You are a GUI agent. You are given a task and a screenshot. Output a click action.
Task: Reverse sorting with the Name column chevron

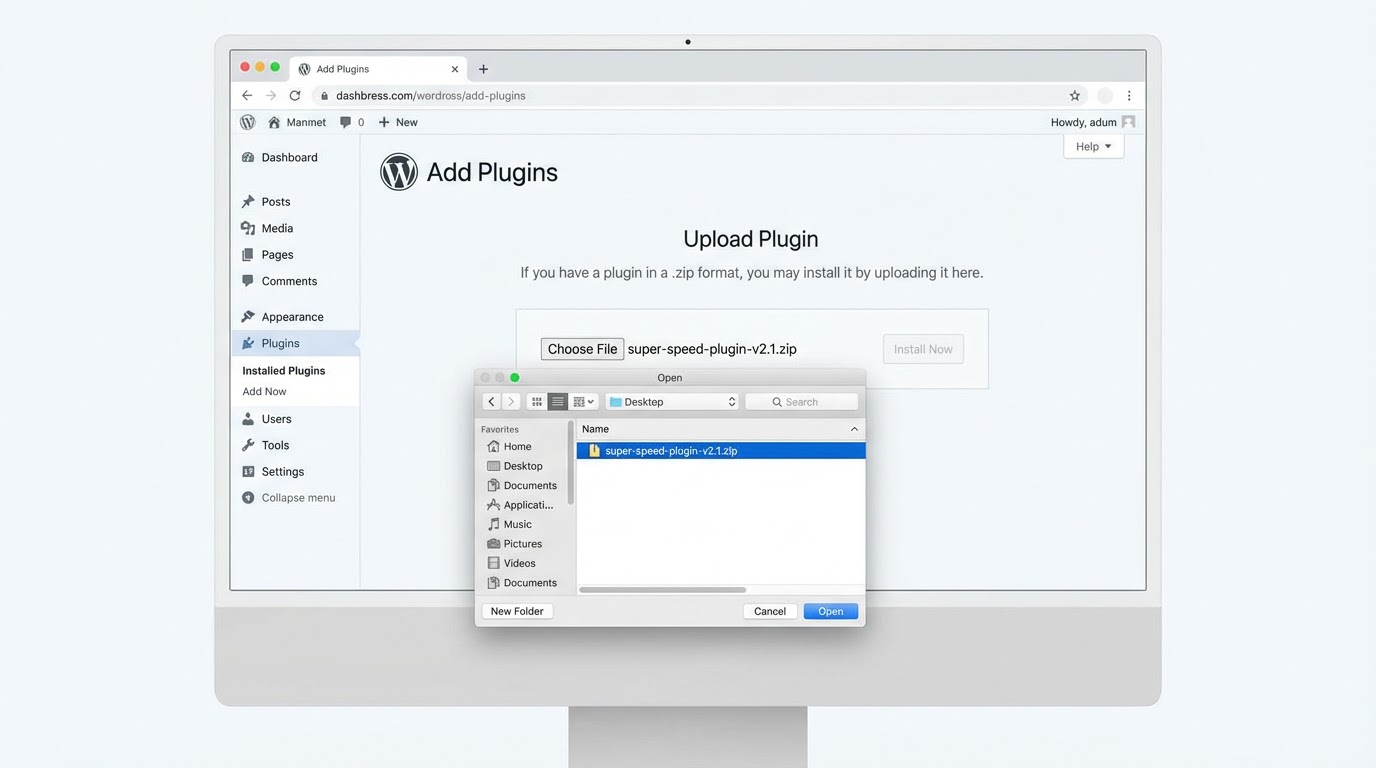pos(854,428)
